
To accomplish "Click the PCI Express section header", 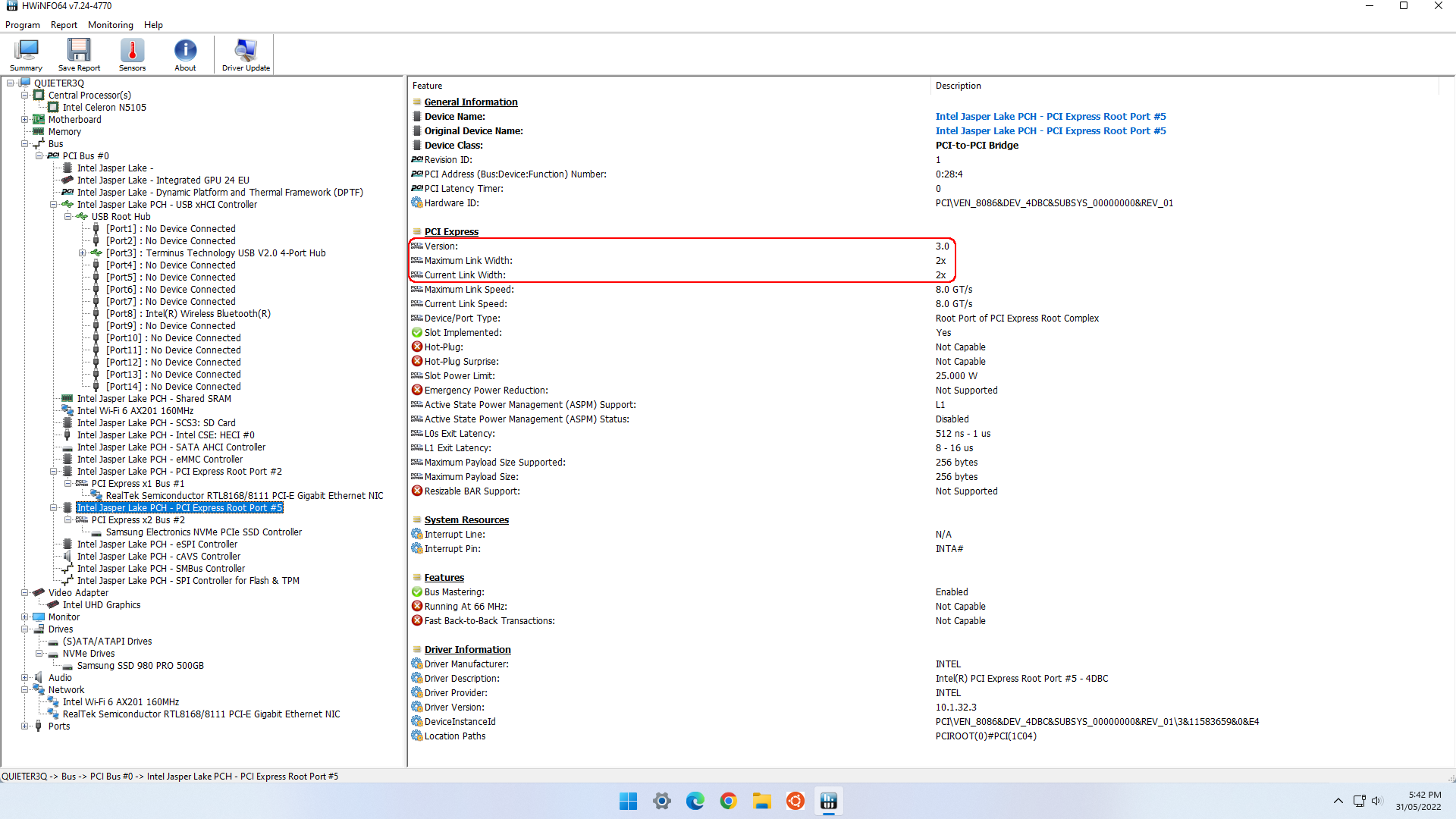I will [451, 232].
